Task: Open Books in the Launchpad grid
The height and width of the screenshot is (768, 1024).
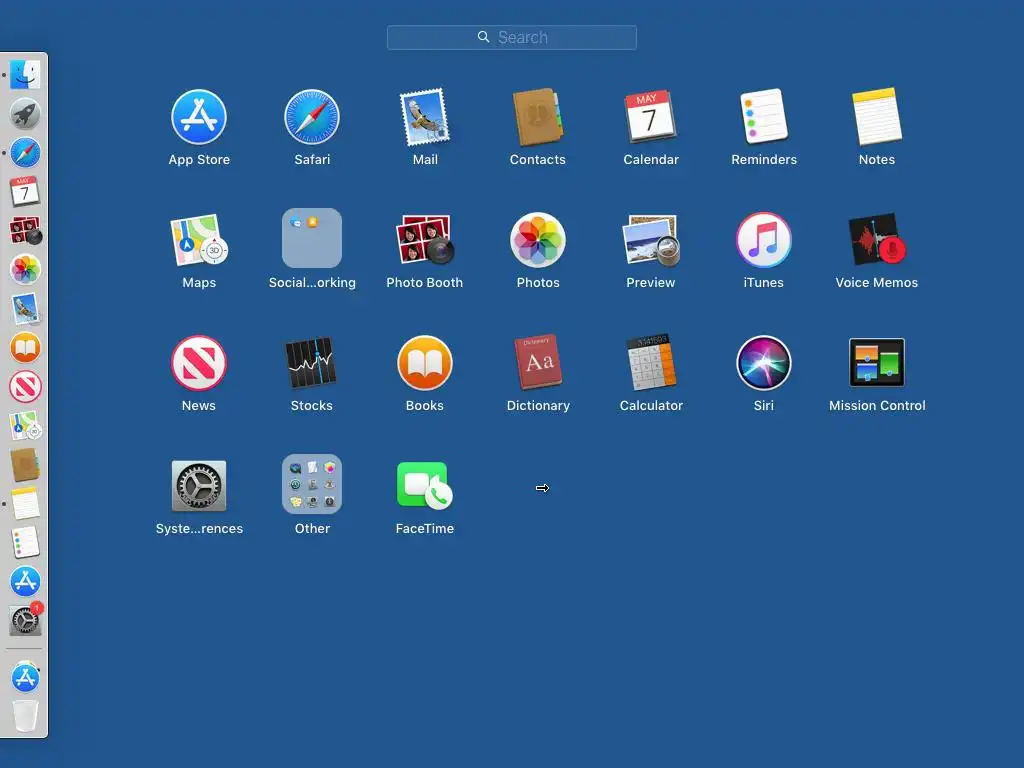Action: pyautogui.click(x=425, y=363)
